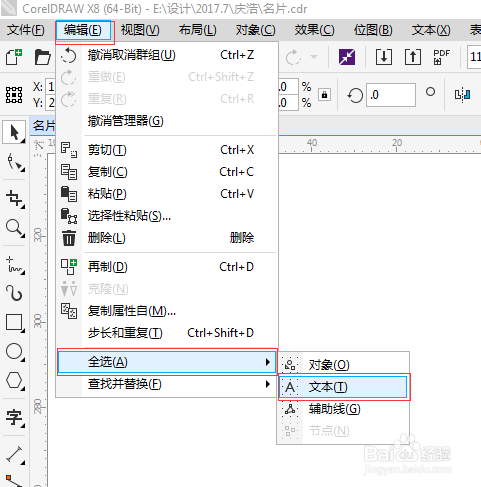481x487 pixels.
Task: Select 辅助线(G) in submenu
Action: coord(343,409)
